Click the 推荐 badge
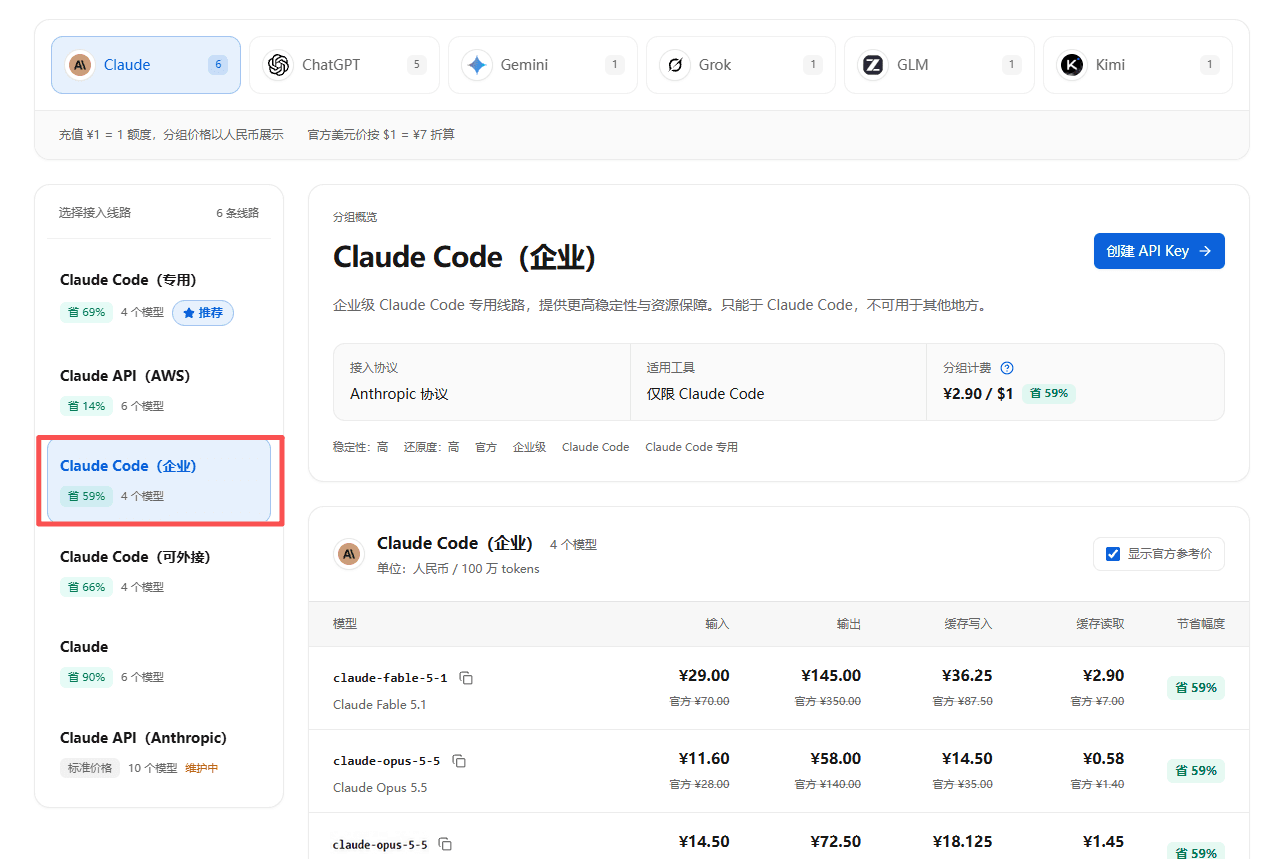 203,313
